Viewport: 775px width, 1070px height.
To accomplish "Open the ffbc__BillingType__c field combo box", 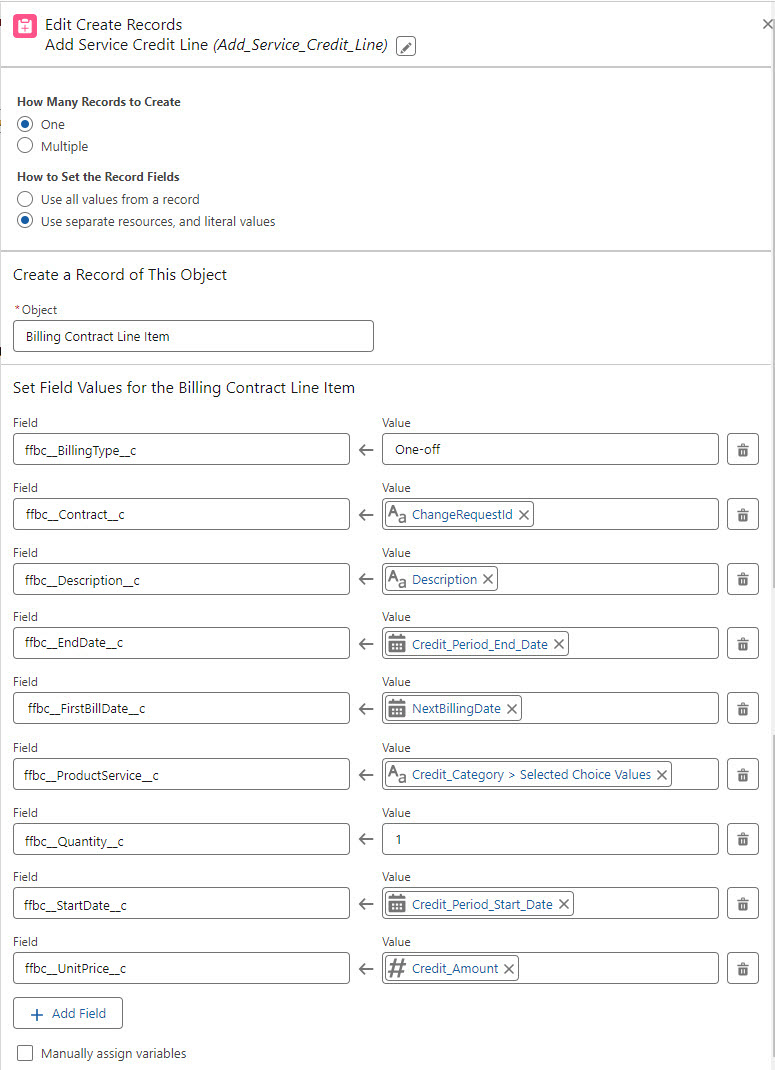I will (x=181, y=450).
